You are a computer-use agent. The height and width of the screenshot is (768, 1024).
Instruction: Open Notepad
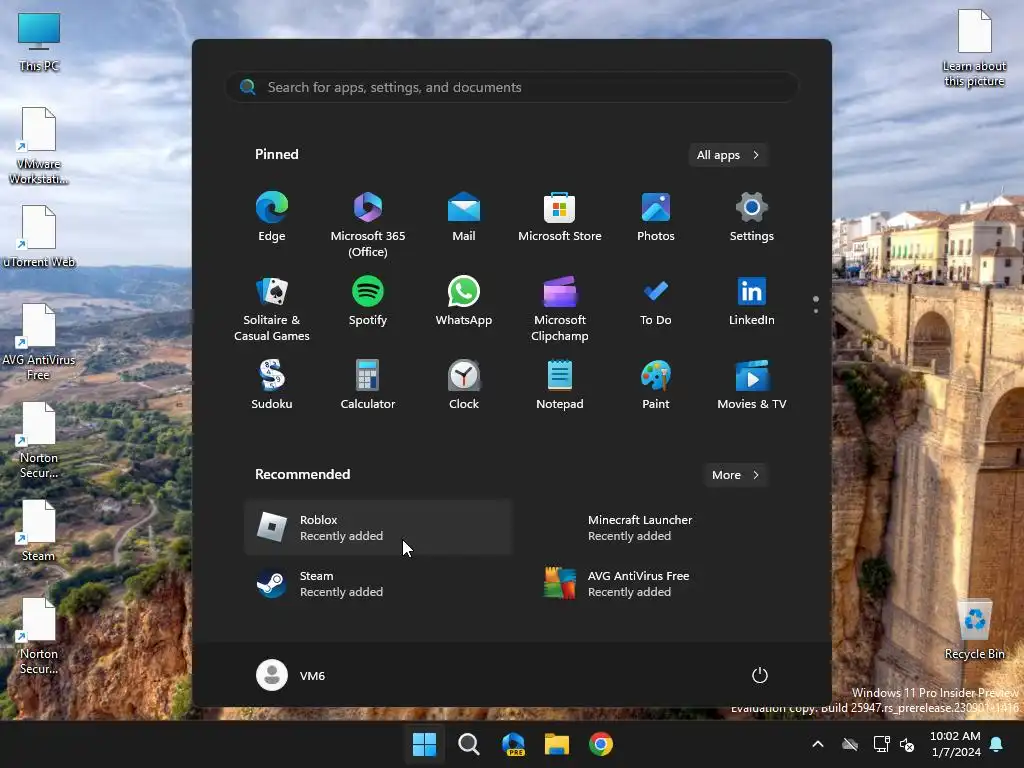(x=560, y=385)
